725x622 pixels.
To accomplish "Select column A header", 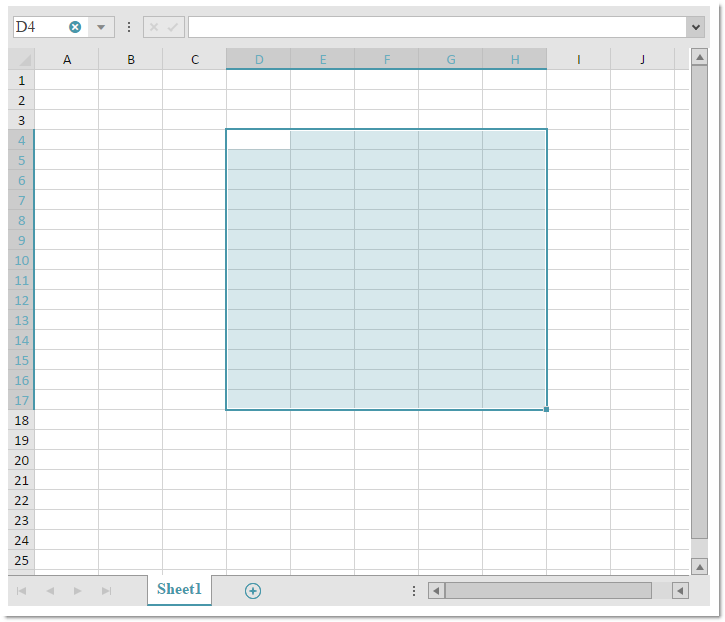I will 67,60.
